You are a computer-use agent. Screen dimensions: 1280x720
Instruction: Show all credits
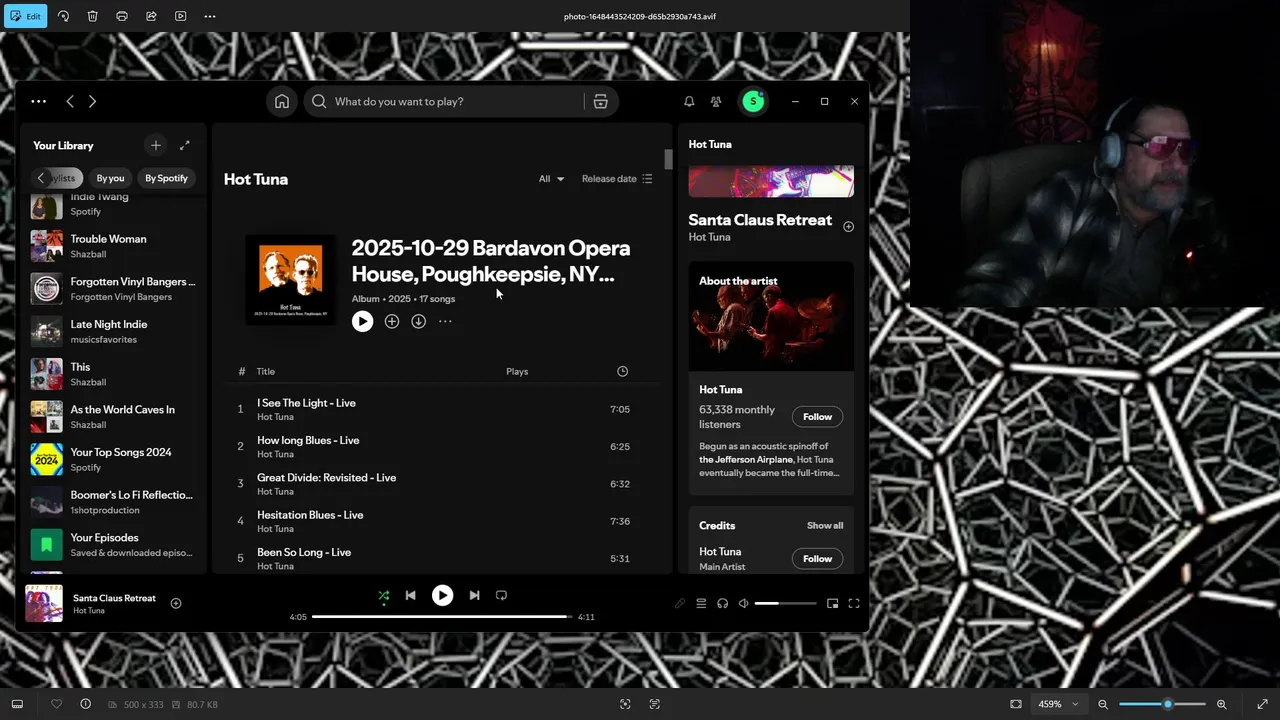click(x=825, y=525)
